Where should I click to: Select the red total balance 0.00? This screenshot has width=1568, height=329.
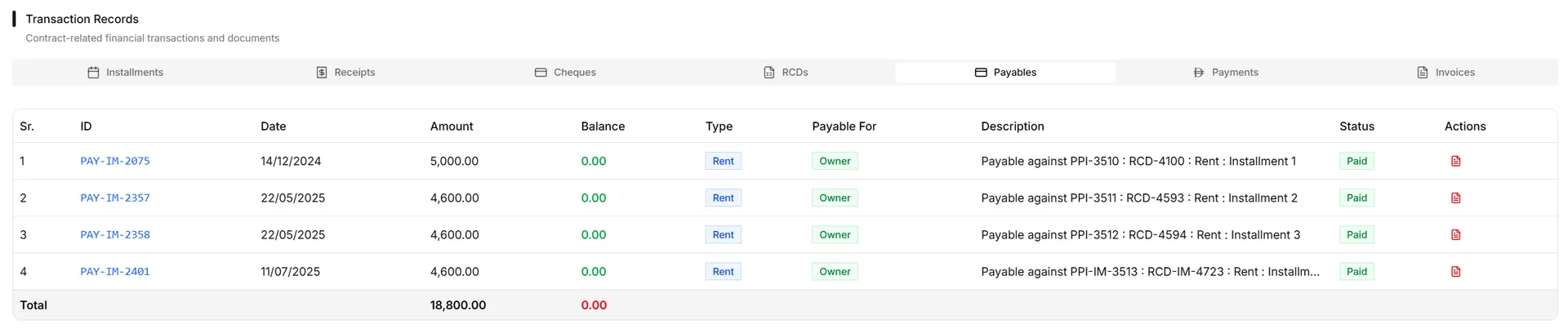(x=594, y=305)
